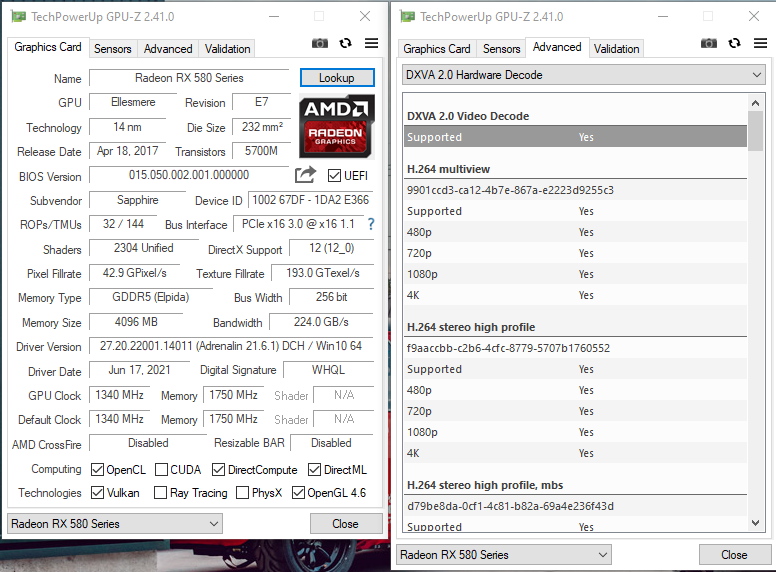The width and height of the screenshot is (776, 572).
Task: Open Sensors tab in right window
Action: click(x=501, y=49)
